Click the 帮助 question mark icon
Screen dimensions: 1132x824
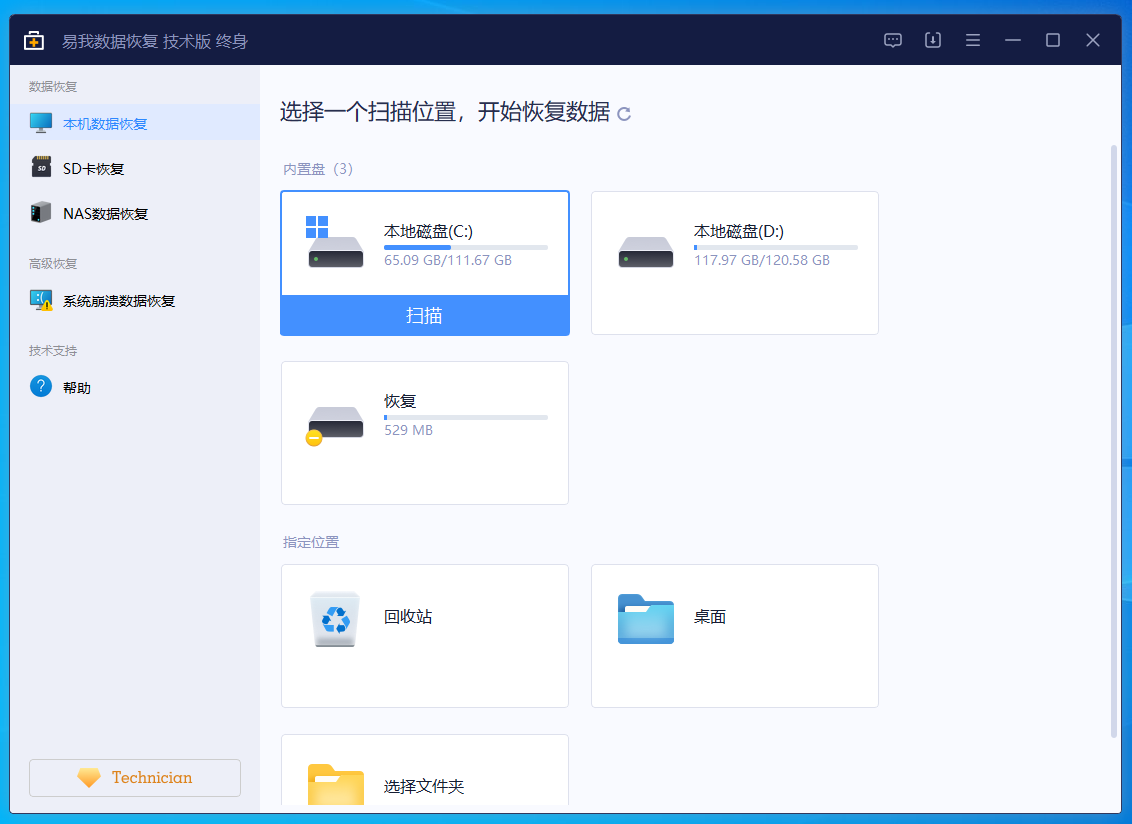point(41,387)
